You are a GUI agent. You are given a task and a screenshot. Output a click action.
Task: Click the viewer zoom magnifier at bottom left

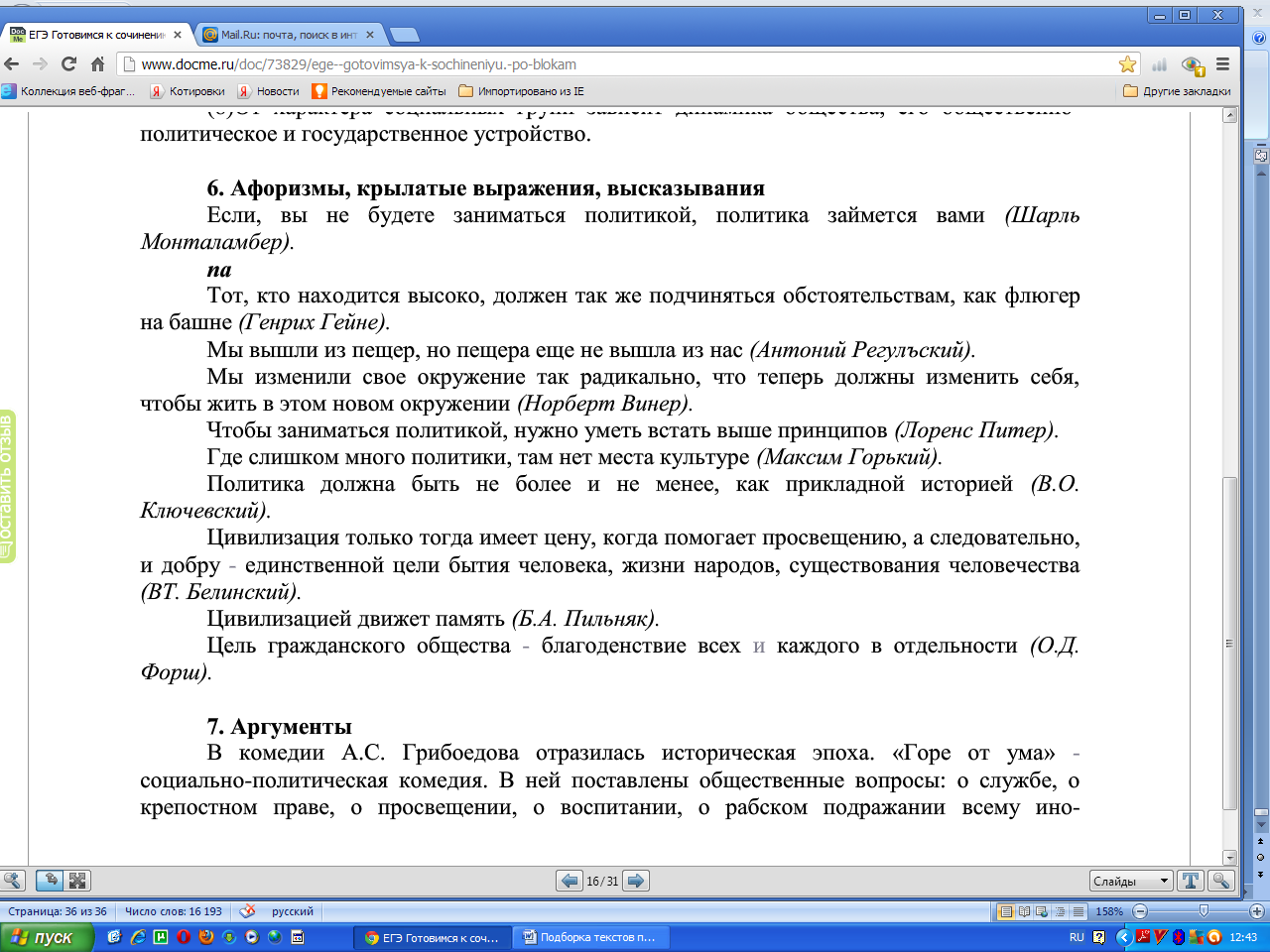(x=12, y=881)
